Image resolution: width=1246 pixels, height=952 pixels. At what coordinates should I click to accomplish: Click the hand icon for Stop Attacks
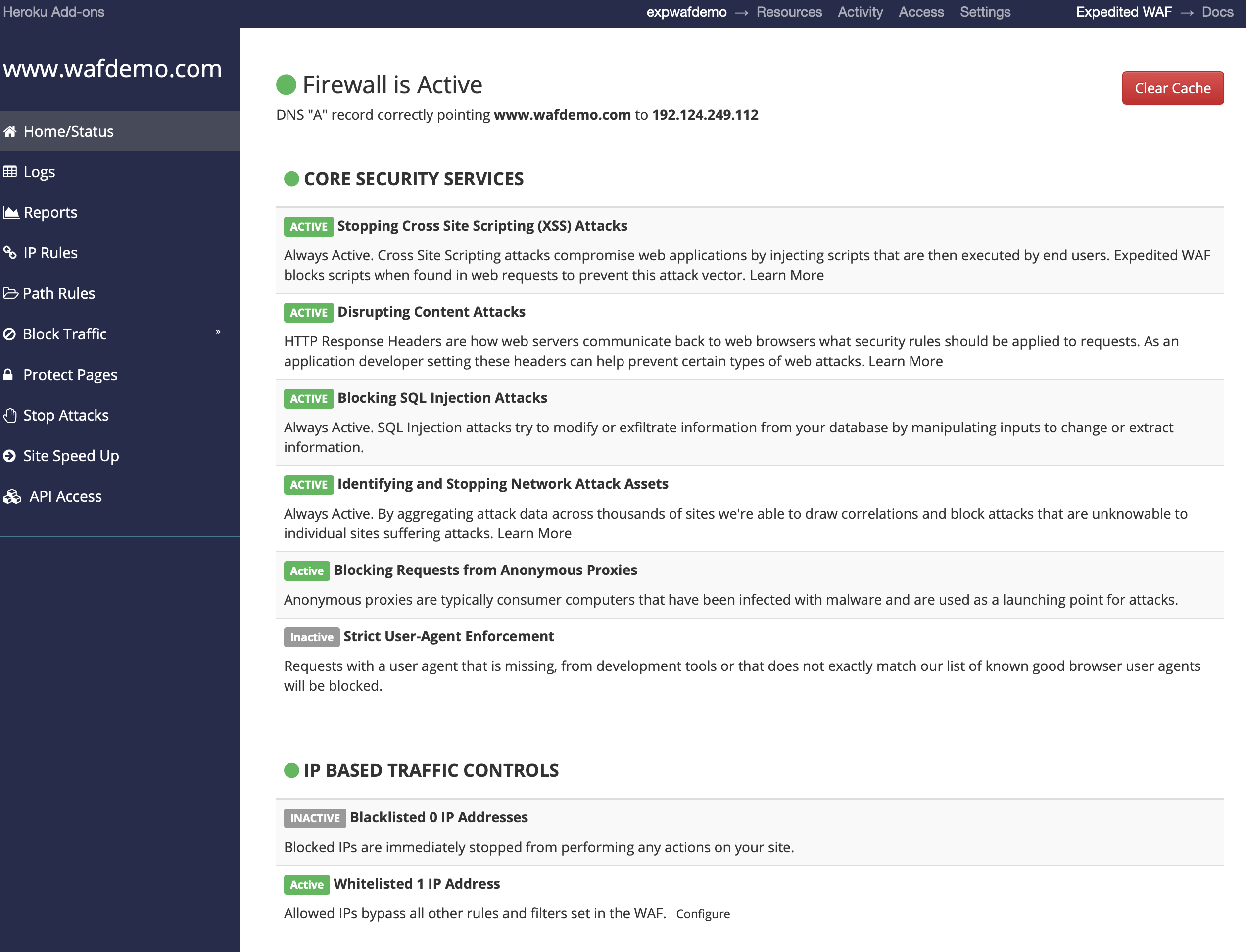pos(9,415)
